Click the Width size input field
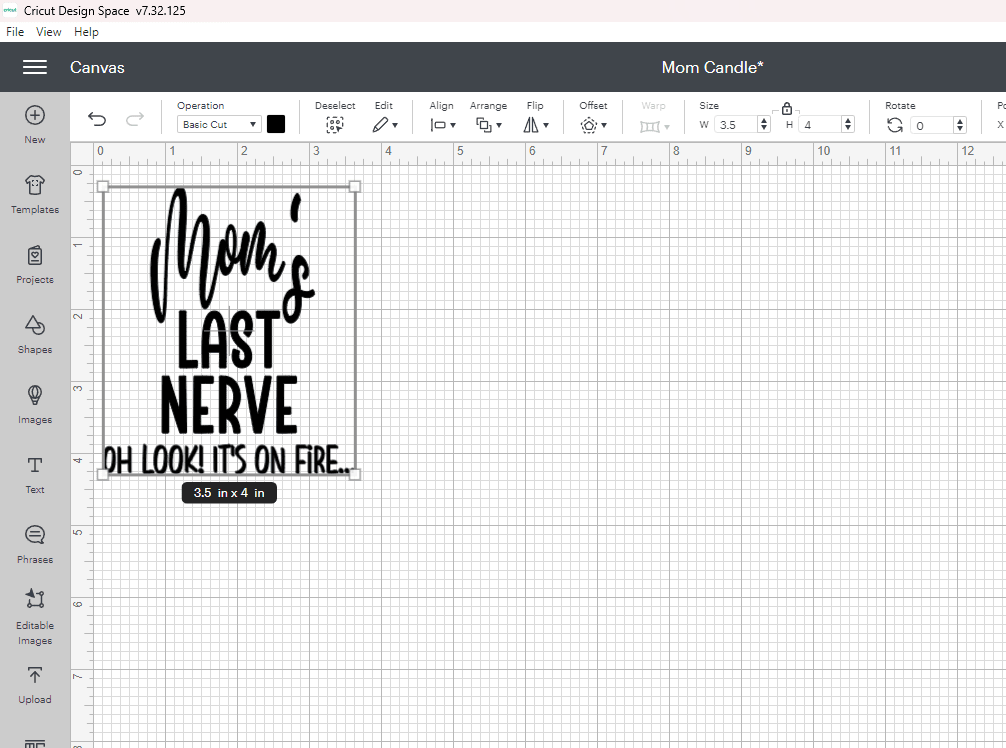The height and width of the screenshot is (748, 1006). click(736, 125)
